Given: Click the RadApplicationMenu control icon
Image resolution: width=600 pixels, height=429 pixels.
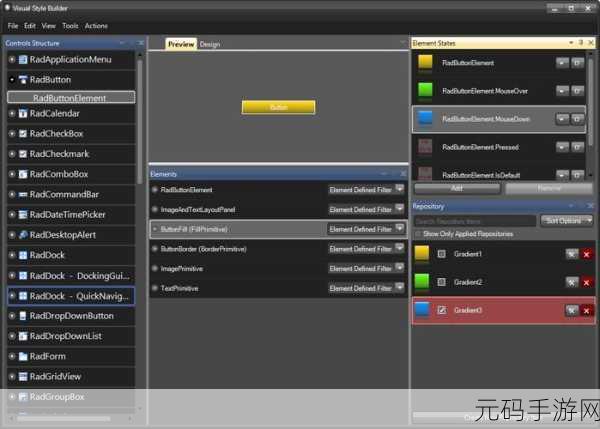Looking at the screenshot, I should point(23,59).
